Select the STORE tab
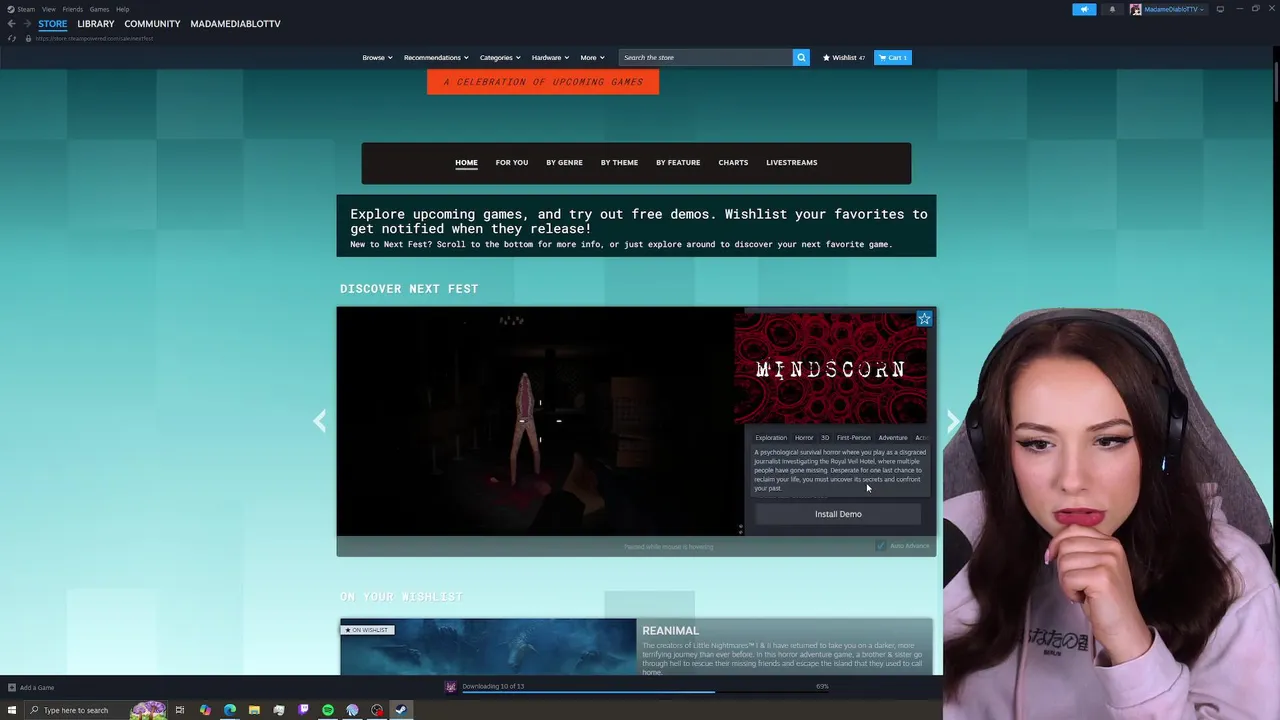 tap(53, 24)
